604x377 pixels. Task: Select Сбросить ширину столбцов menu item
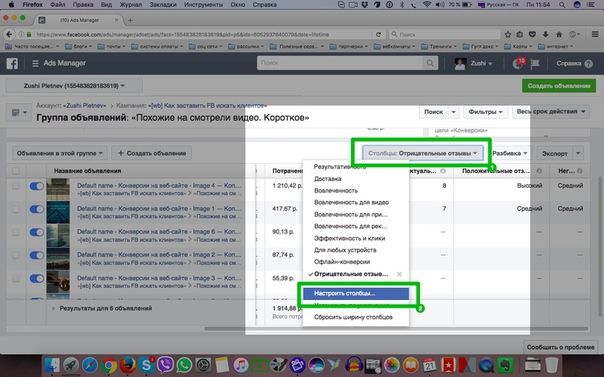[353, 317]
